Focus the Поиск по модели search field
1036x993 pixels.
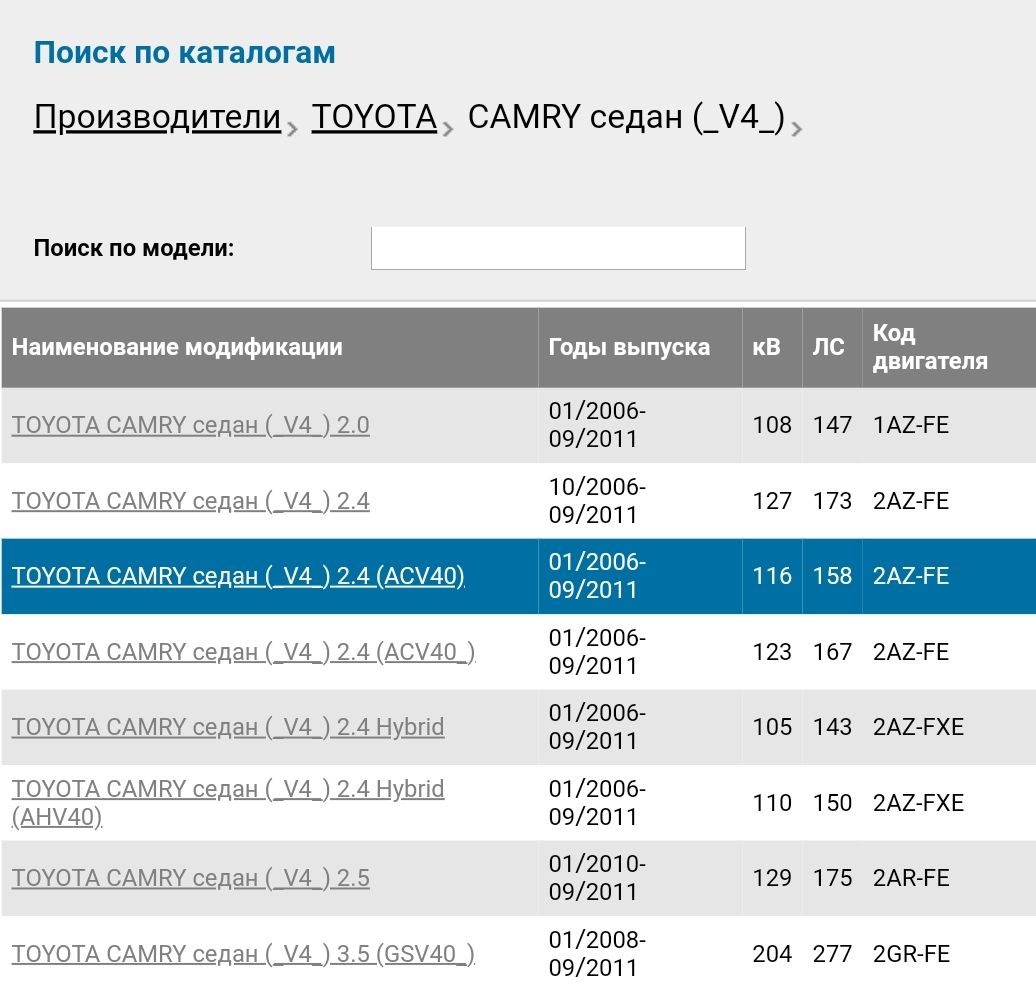click(x=558, y=248)
